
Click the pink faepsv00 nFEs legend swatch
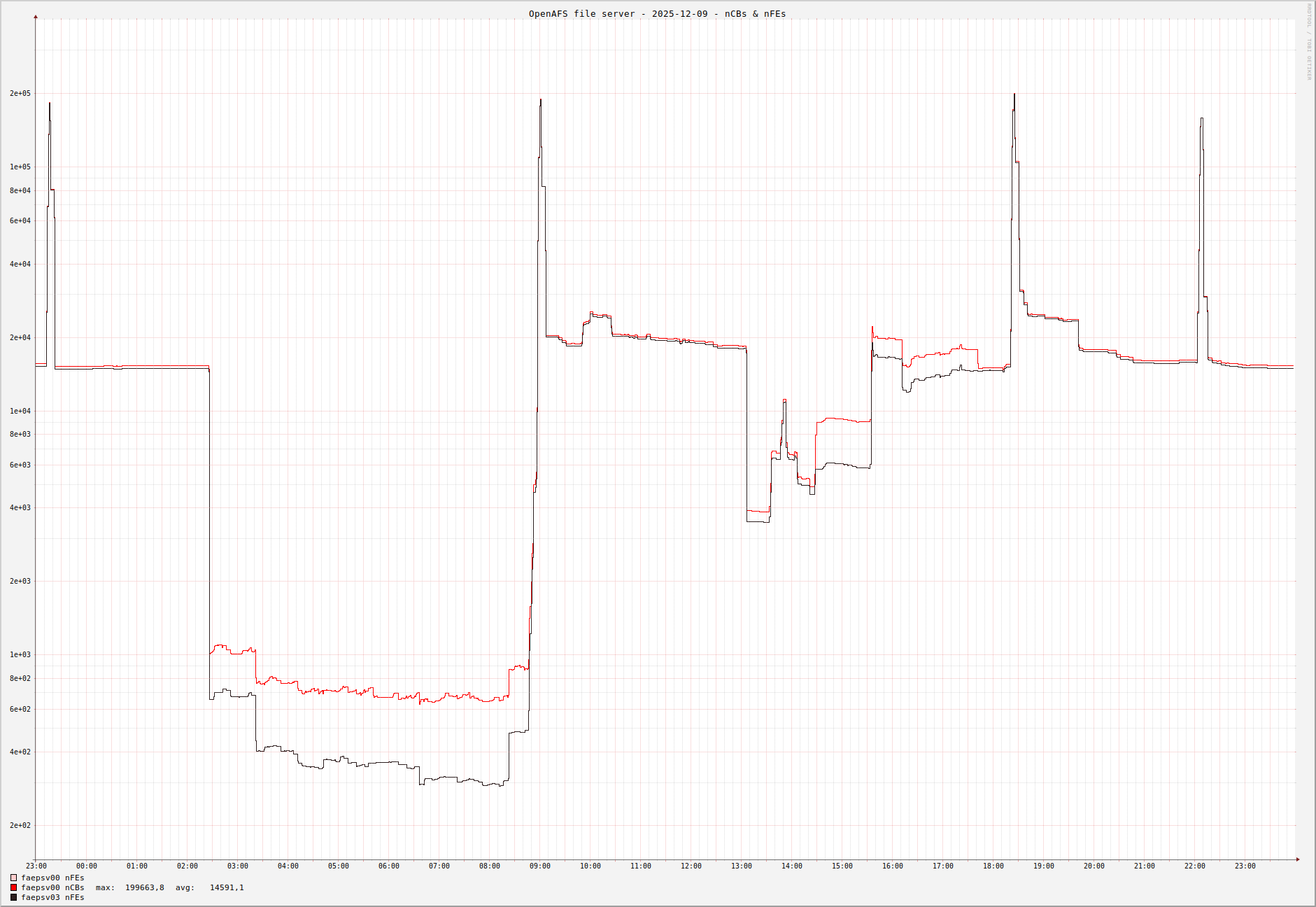click(13, 878)
